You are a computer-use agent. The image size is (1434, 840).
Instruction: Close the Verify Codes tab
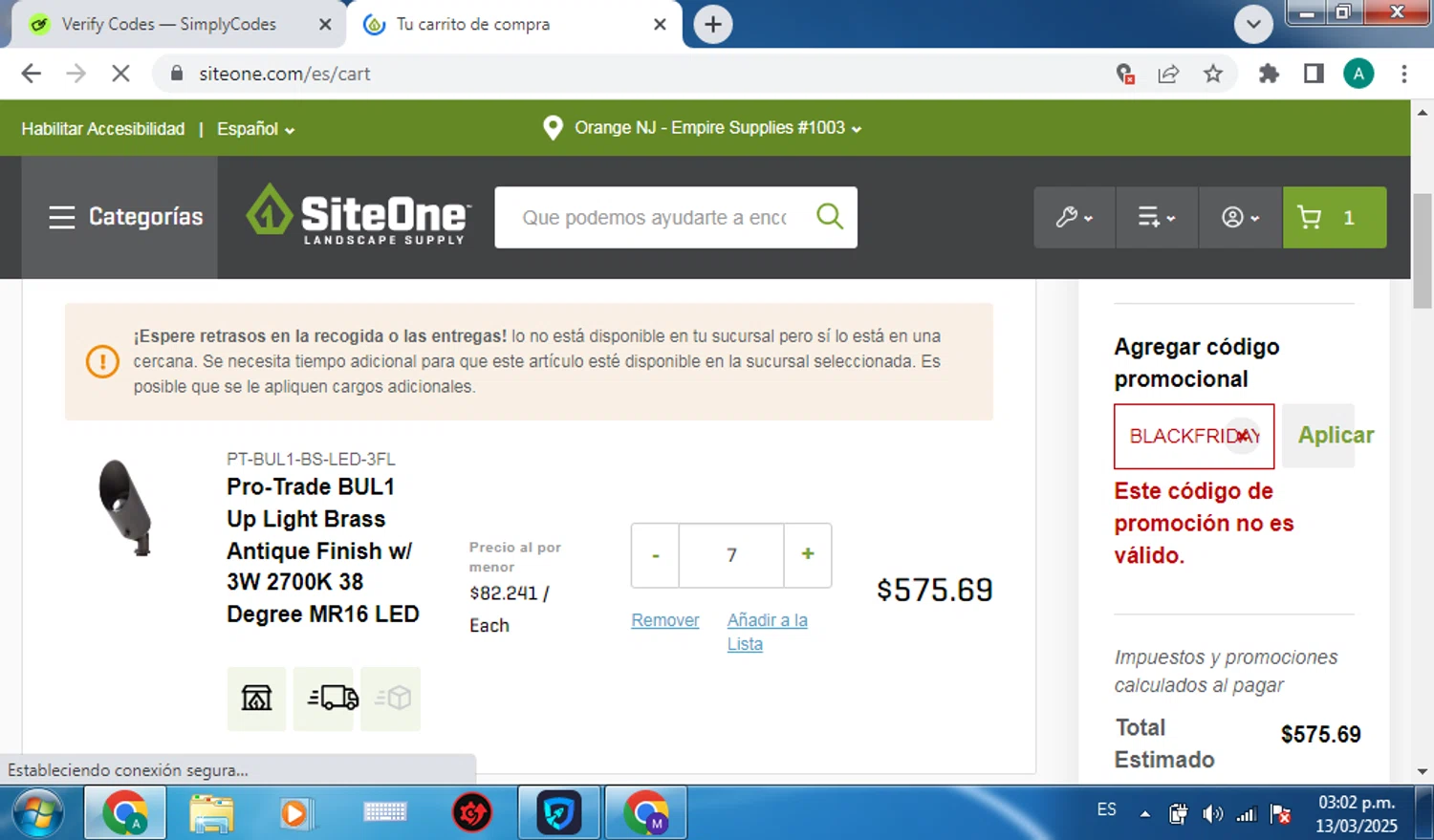pos(325,24)
